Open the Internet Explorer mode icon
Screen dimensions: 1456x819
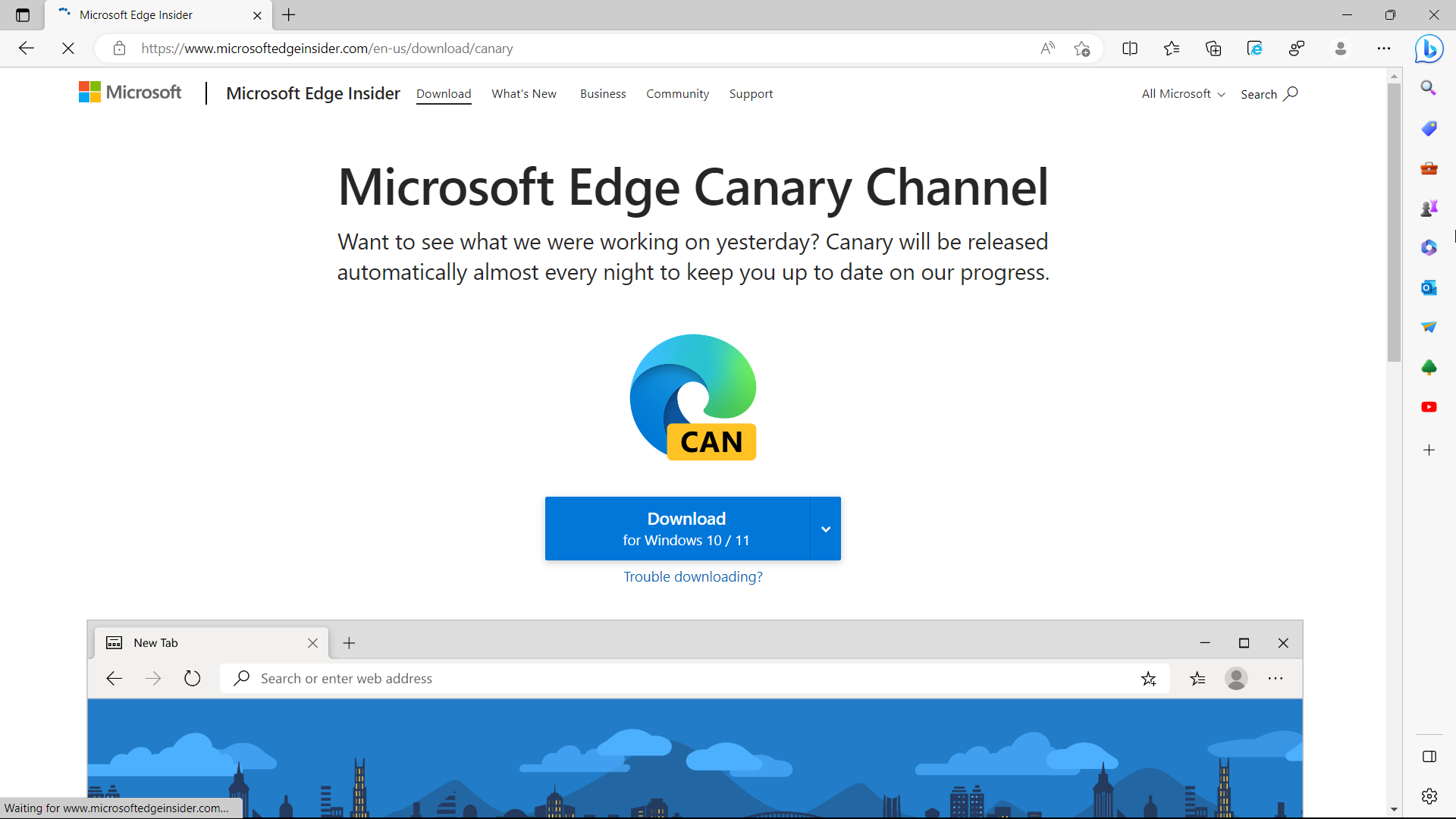click(x=1255, y=49)
